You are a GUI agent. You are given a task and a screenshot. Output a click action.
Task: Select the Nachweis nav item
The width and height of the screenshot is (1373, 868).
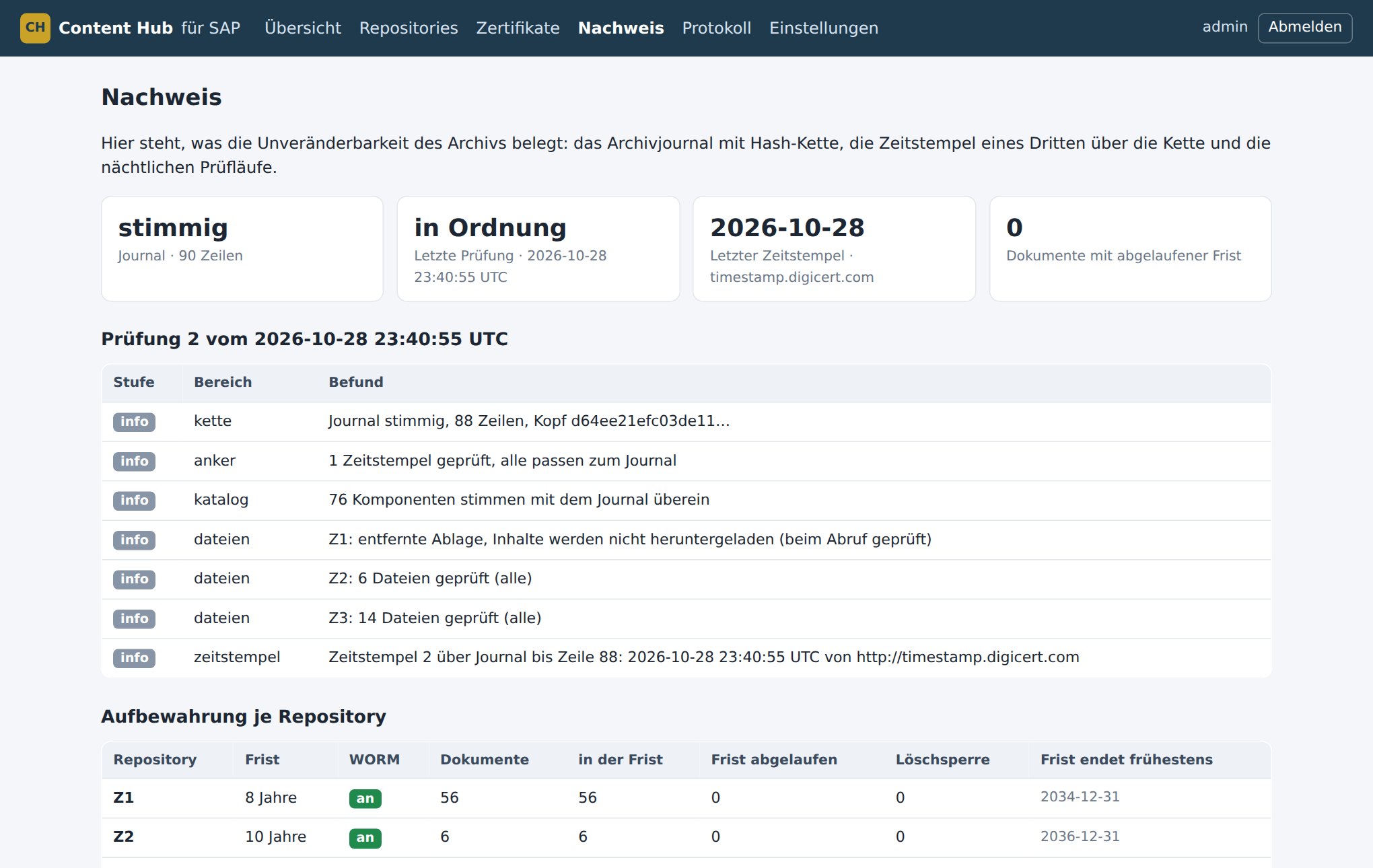621,28
